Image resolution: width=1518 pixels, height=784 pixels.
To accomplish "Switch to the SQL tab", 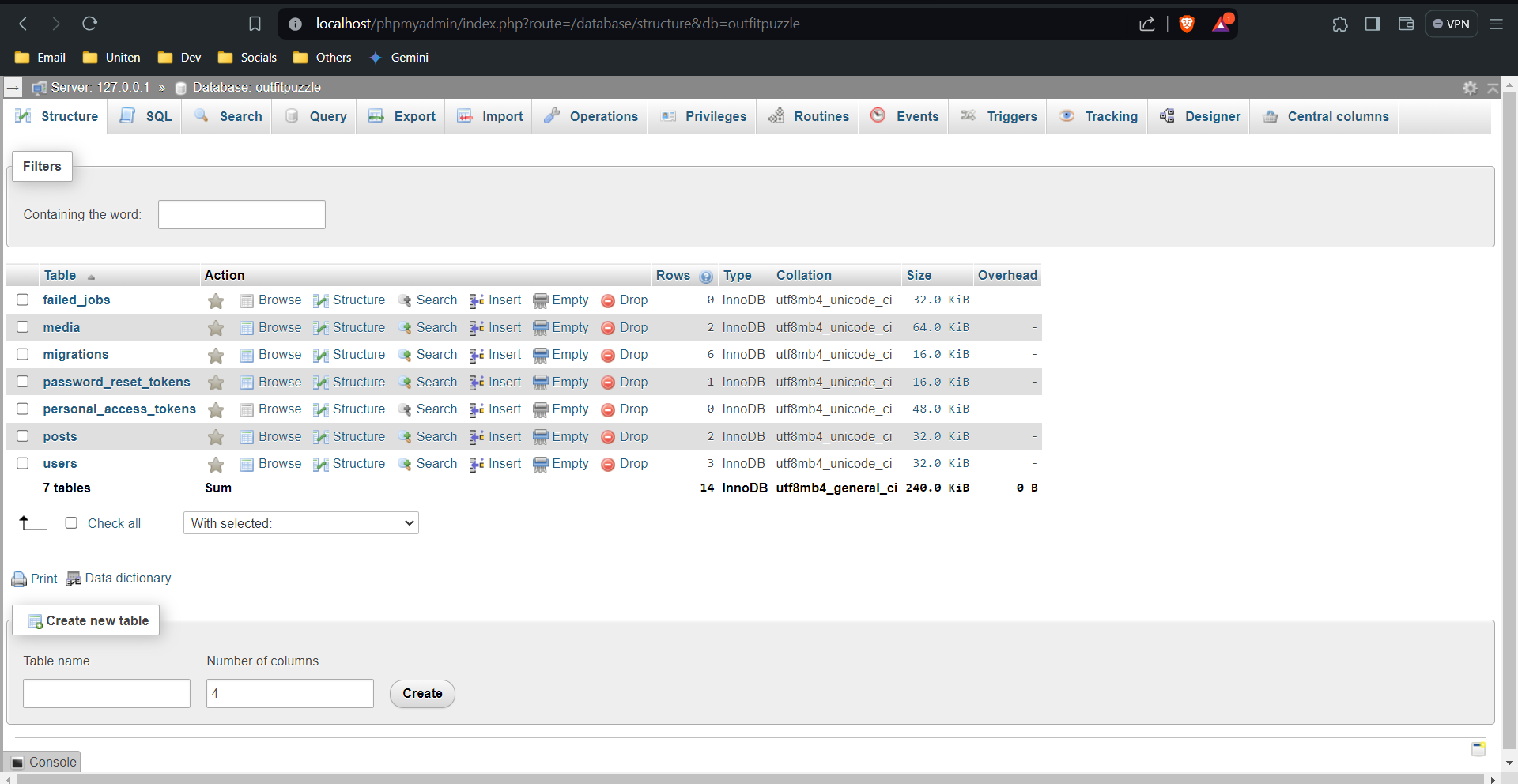I will pyautogui.click(x=145, y=116).
